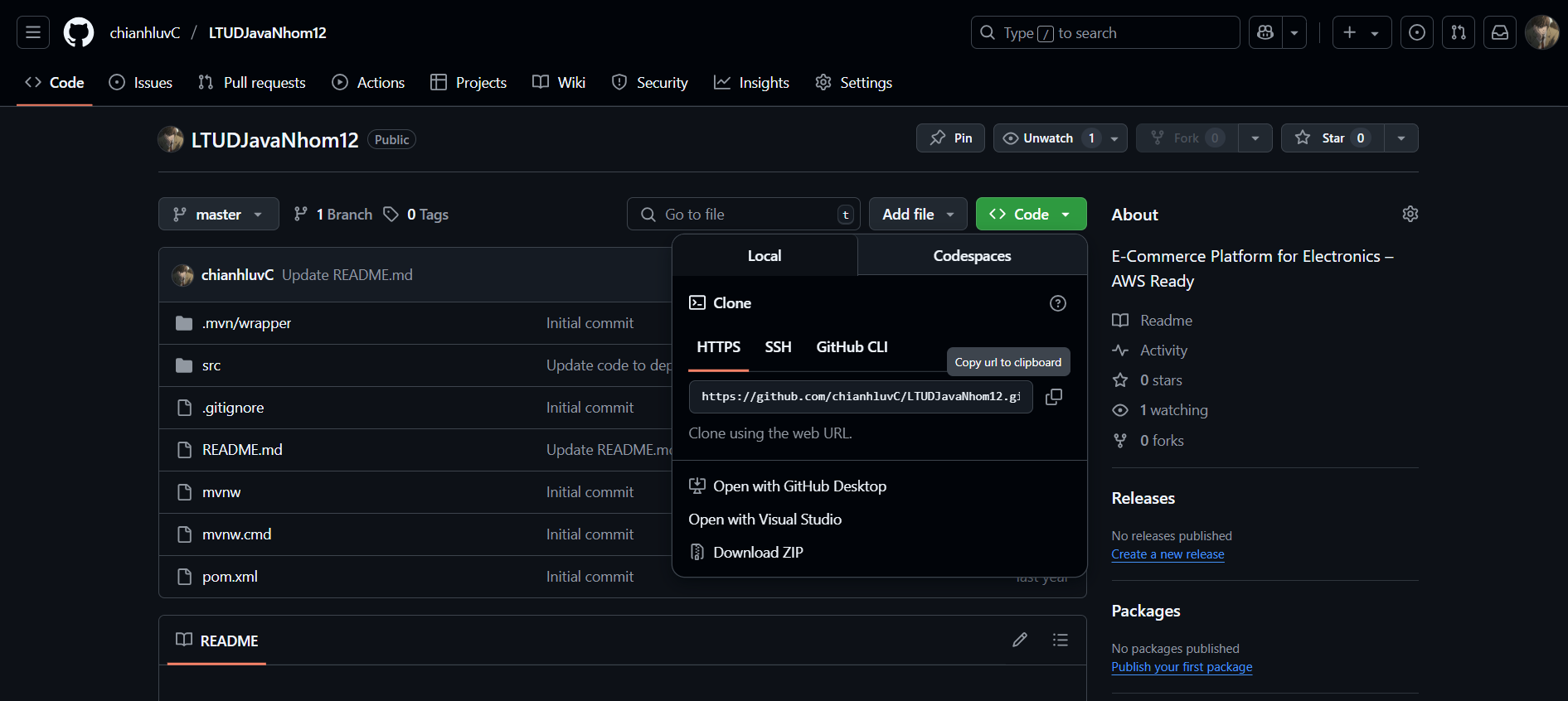Viewport: 1568px width, 701px height.
Task: Switch to the Pull requests tab
Action: click(252, 83)
